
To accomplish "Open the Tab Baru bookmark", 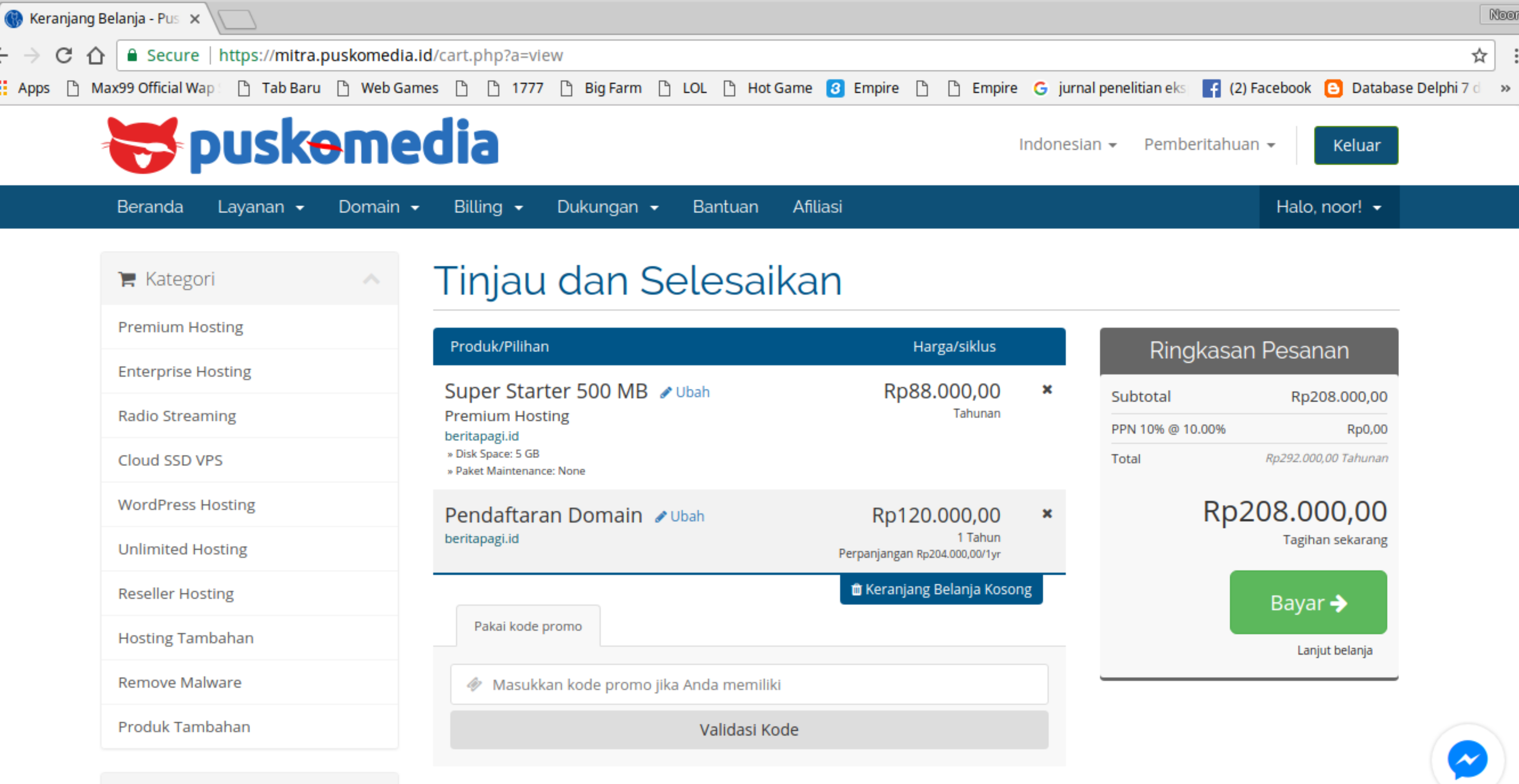I will [280, 88].
